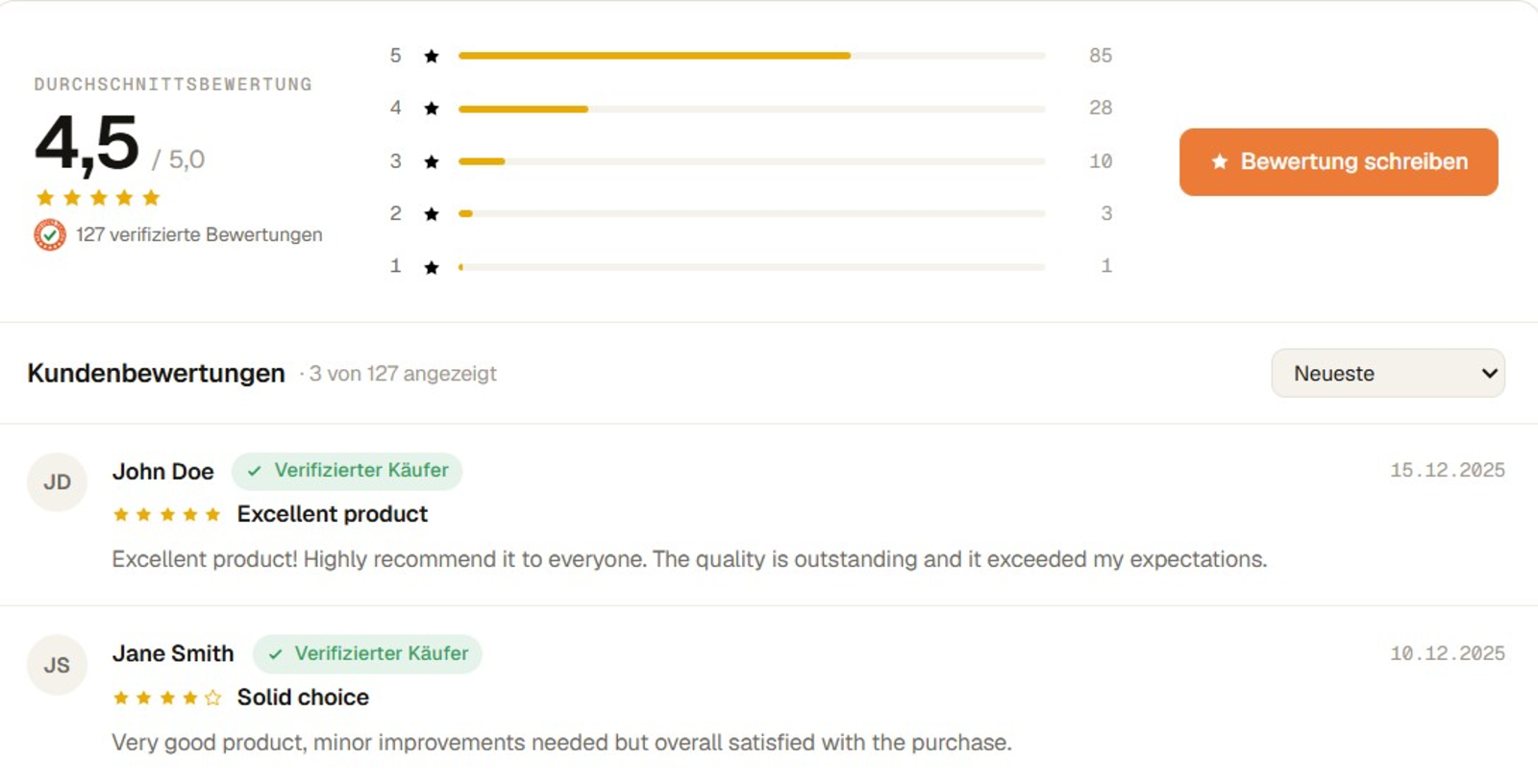Click the verified reviews checkmark badge icon
Viewport: 1538px width, 784px height.
coord(50,234)
